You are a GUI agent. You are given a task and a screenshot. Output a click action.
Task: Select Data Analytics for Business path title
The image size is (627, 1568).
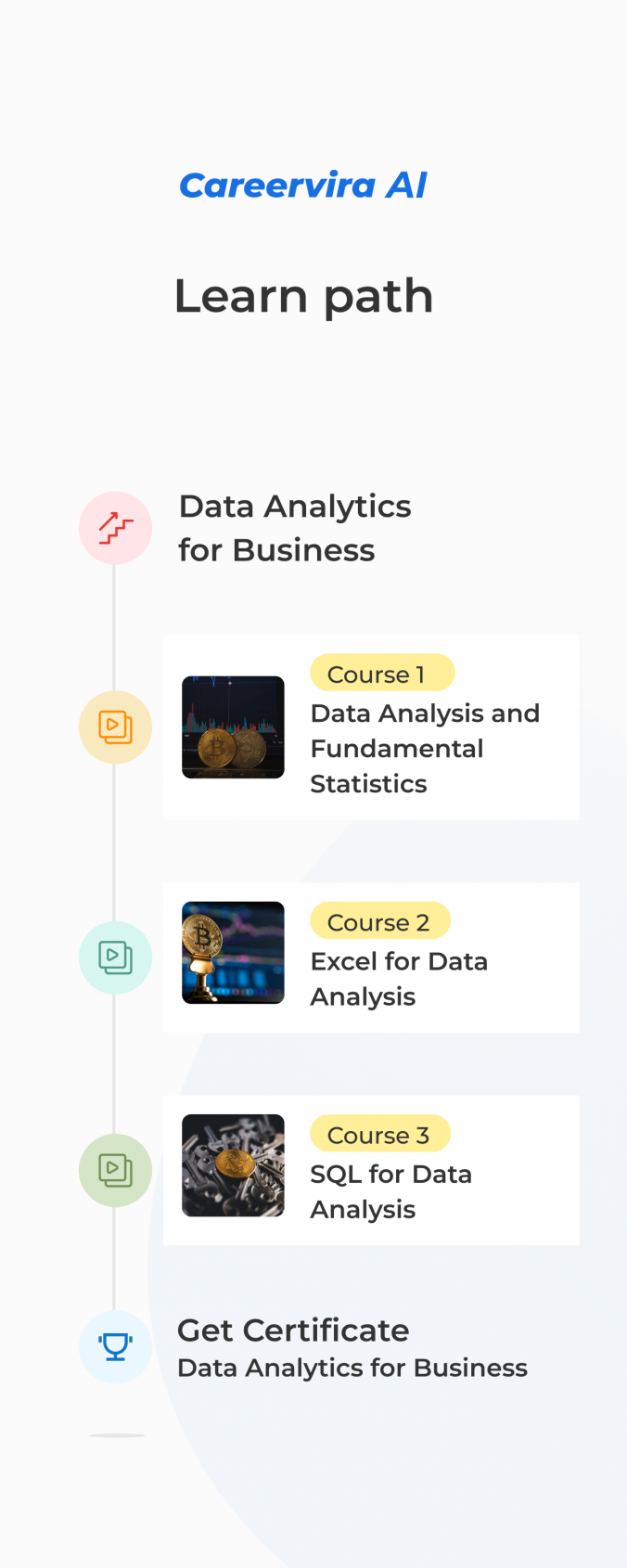pyautogui.click(x=294, y=528)
